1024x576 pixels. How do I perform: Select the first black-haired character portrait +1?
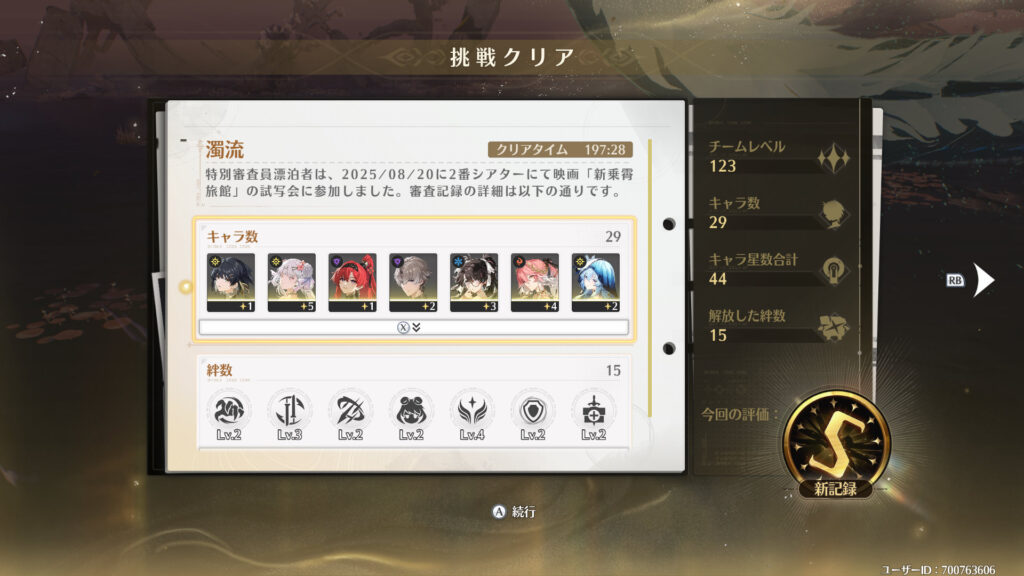coord(231,282)
